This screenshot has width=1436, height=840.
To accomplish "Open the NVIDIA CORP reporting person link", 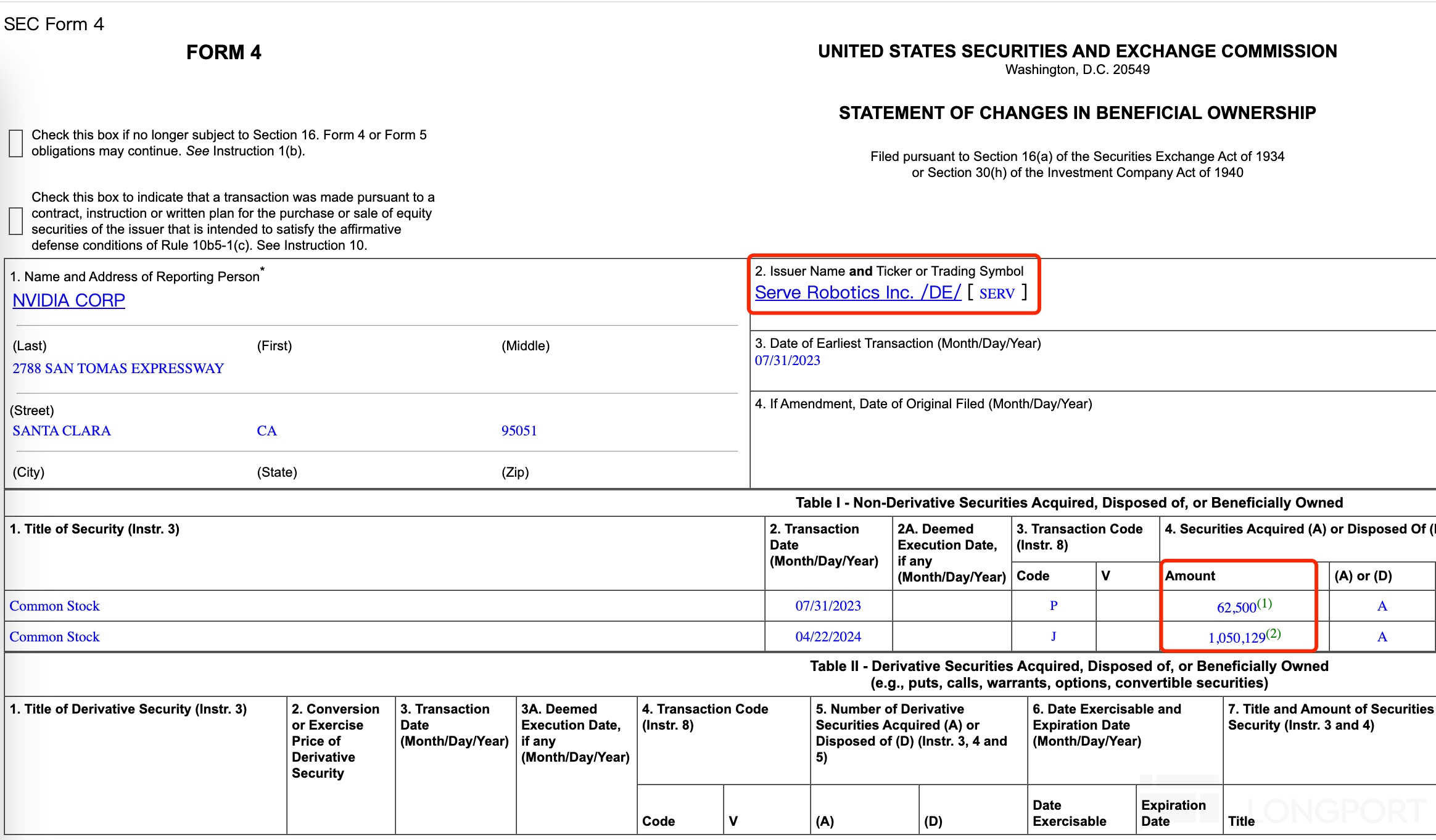I will click(68, 300).
